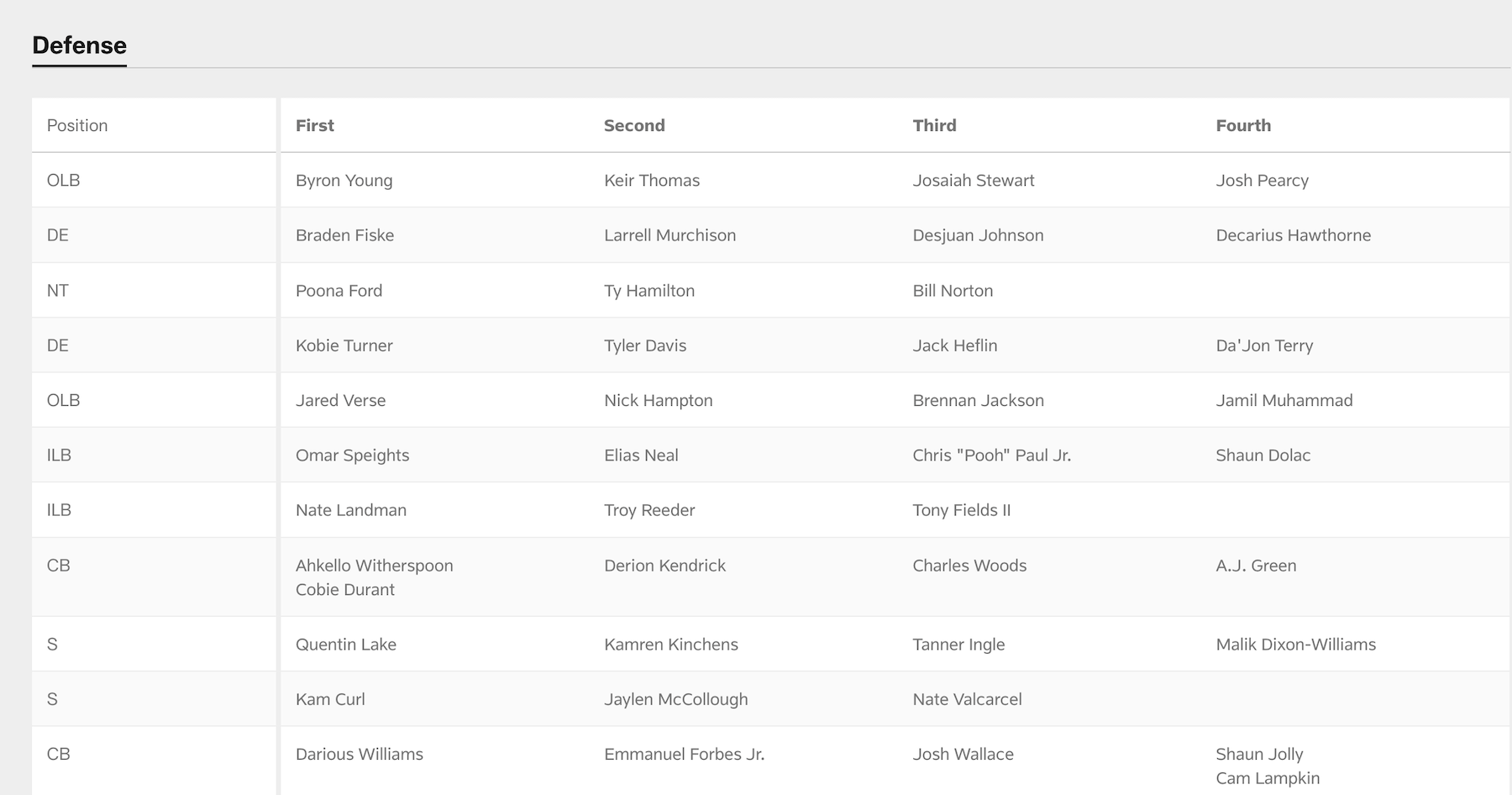Click Chris "Pooh" Paul Jr. name
The width and height of the screenshot is (1512, 795).
(x=991, y=455)
